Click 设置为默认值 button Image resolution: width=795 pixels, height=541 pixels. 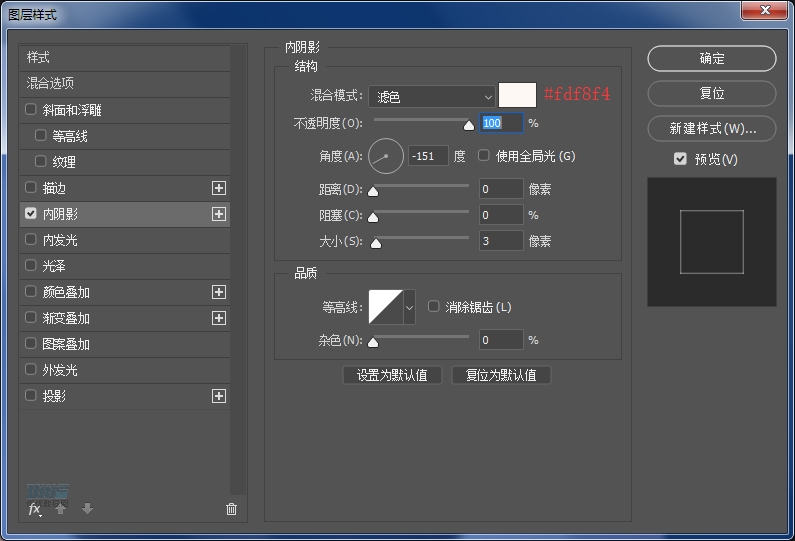pyautogui.click(x=392, y=375)
